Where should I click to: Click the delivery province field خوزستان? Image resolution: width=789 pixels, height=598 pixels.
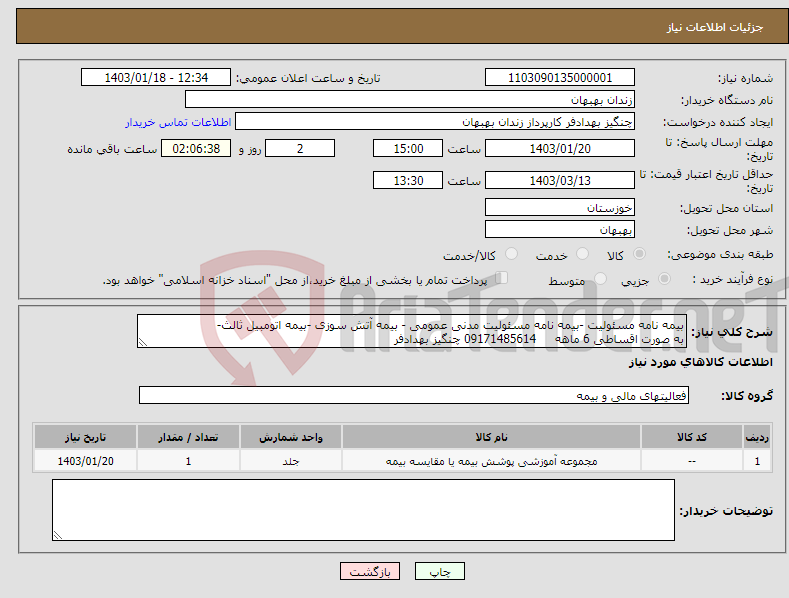(560, 207)
